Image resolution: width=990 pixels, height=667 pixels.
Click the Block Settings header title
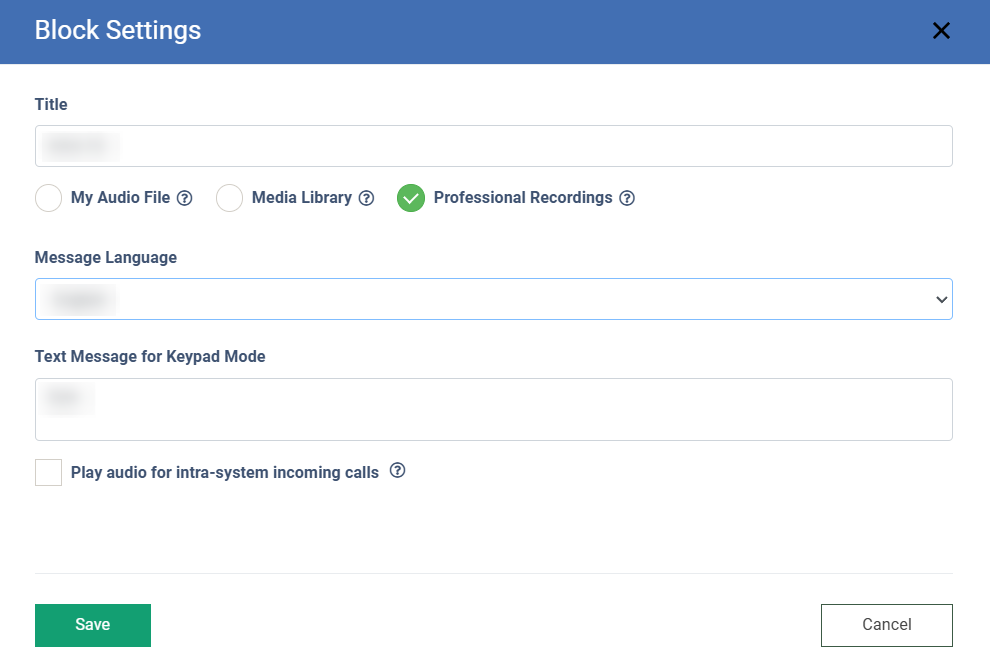coord(118,31)
